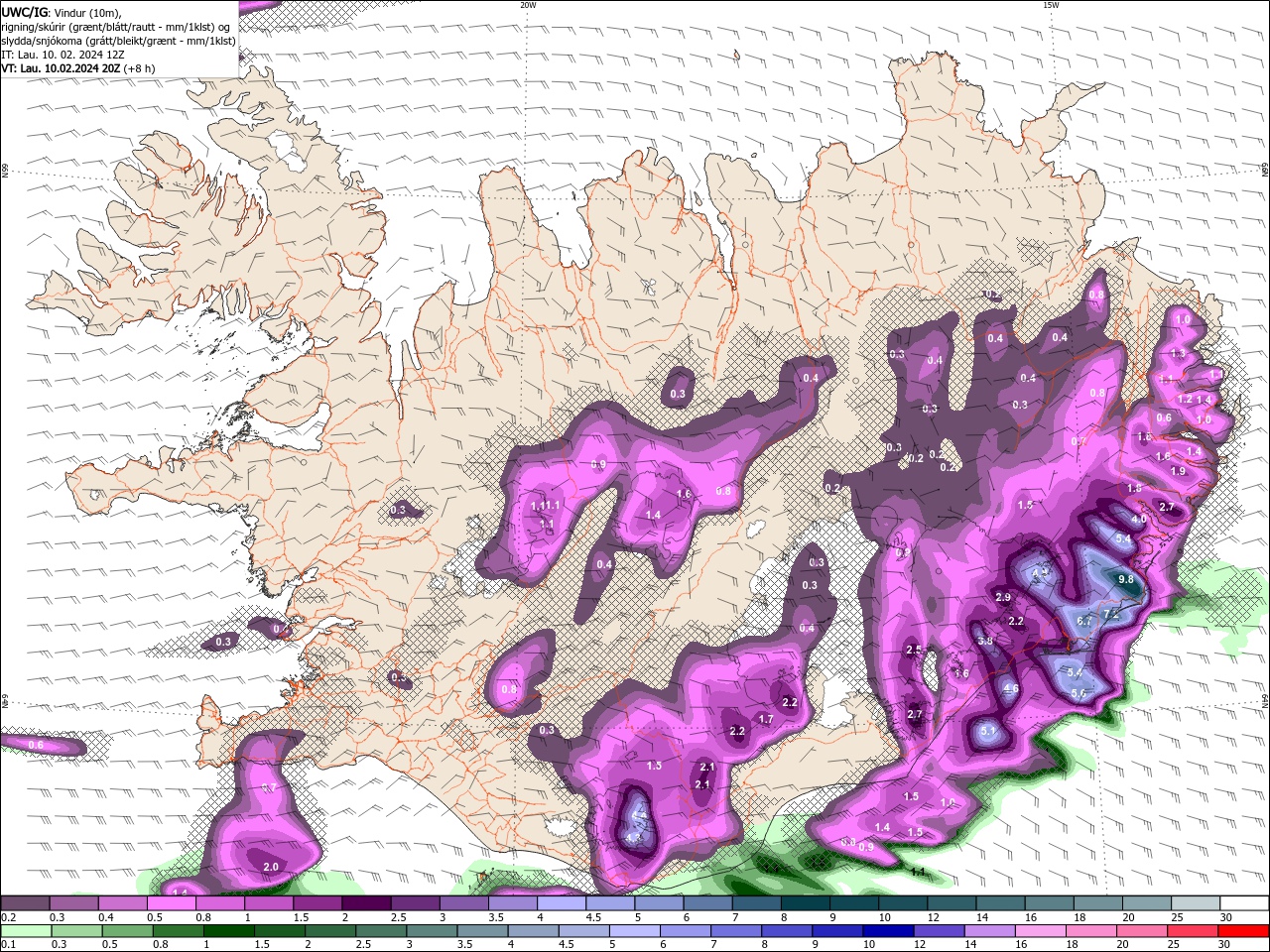The height and width of the screenshot is (952, 1270).
Task: Select the bright pink 0.5–0.8 snow legend swatch
Action: [x=171, y=903]
